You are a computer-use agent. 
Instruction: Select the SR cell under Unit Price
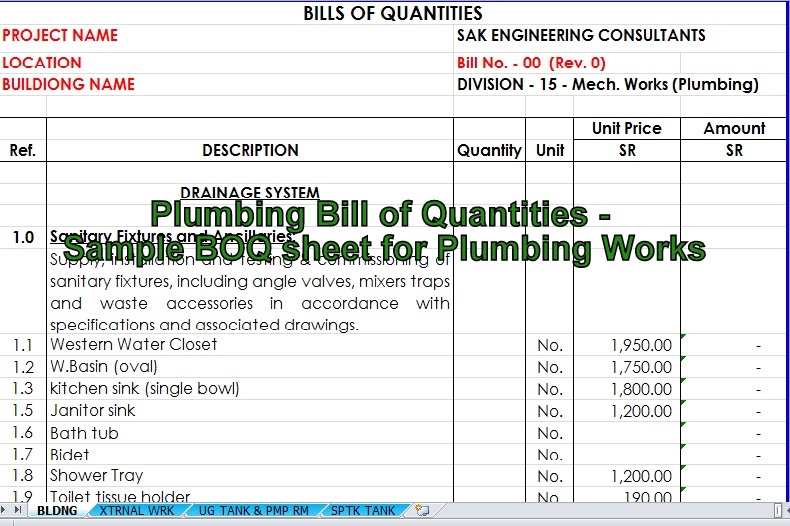coord(627,150)
